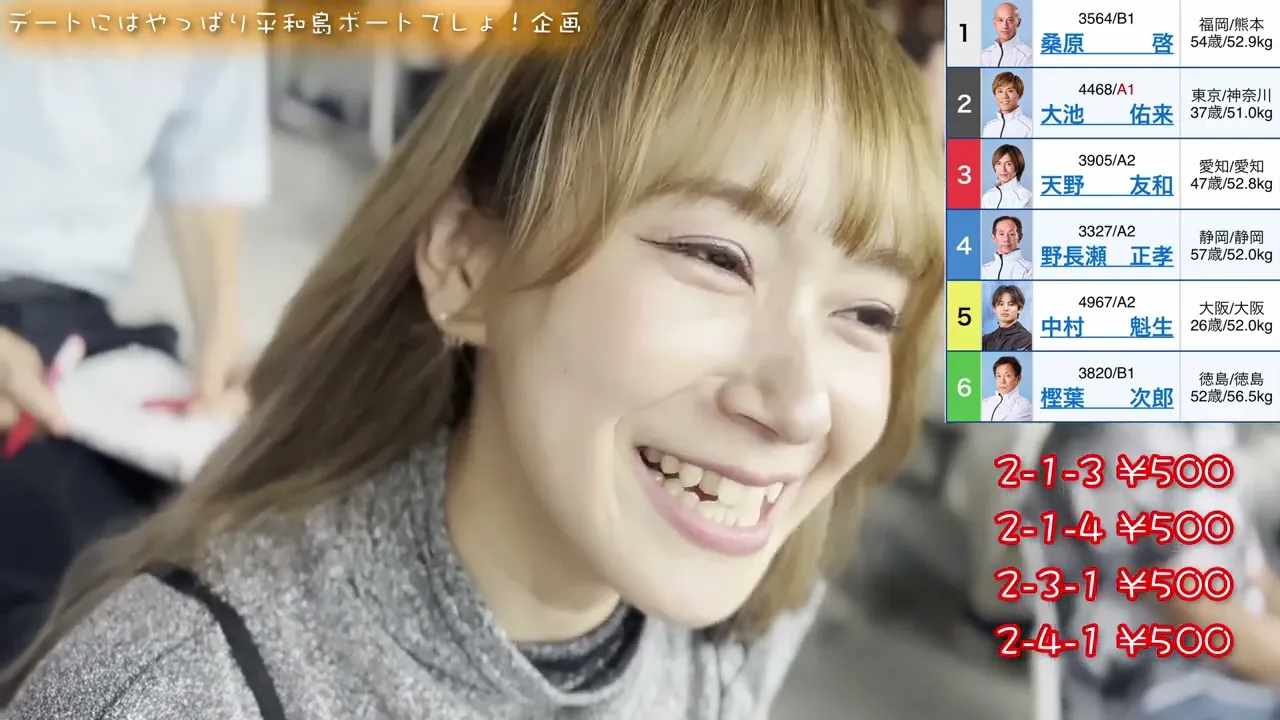
Task: Click registration text 4967/A2
Action: [x=1106, y=302]
